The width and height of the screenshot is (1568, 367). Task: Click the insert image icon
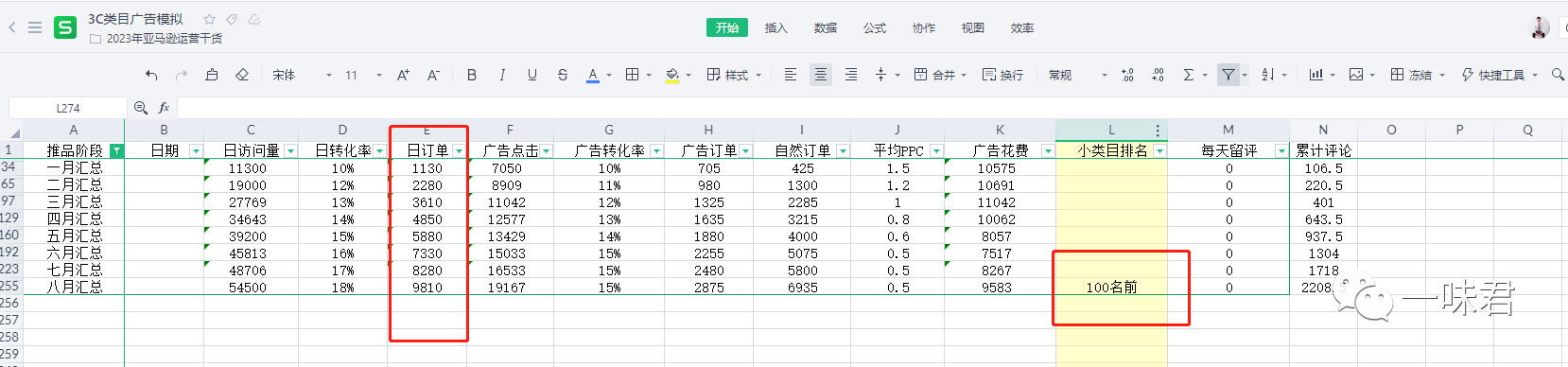(x=1356, y=75)
